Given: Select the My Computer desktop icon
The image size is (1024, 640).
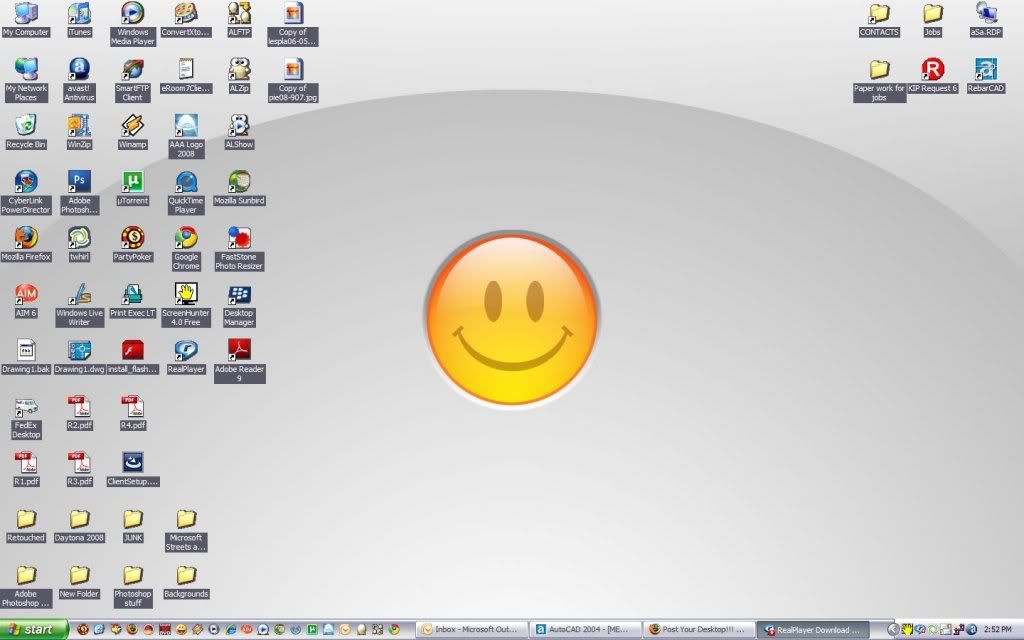Looking at the screenshot, I should click(x=25, y=20).
